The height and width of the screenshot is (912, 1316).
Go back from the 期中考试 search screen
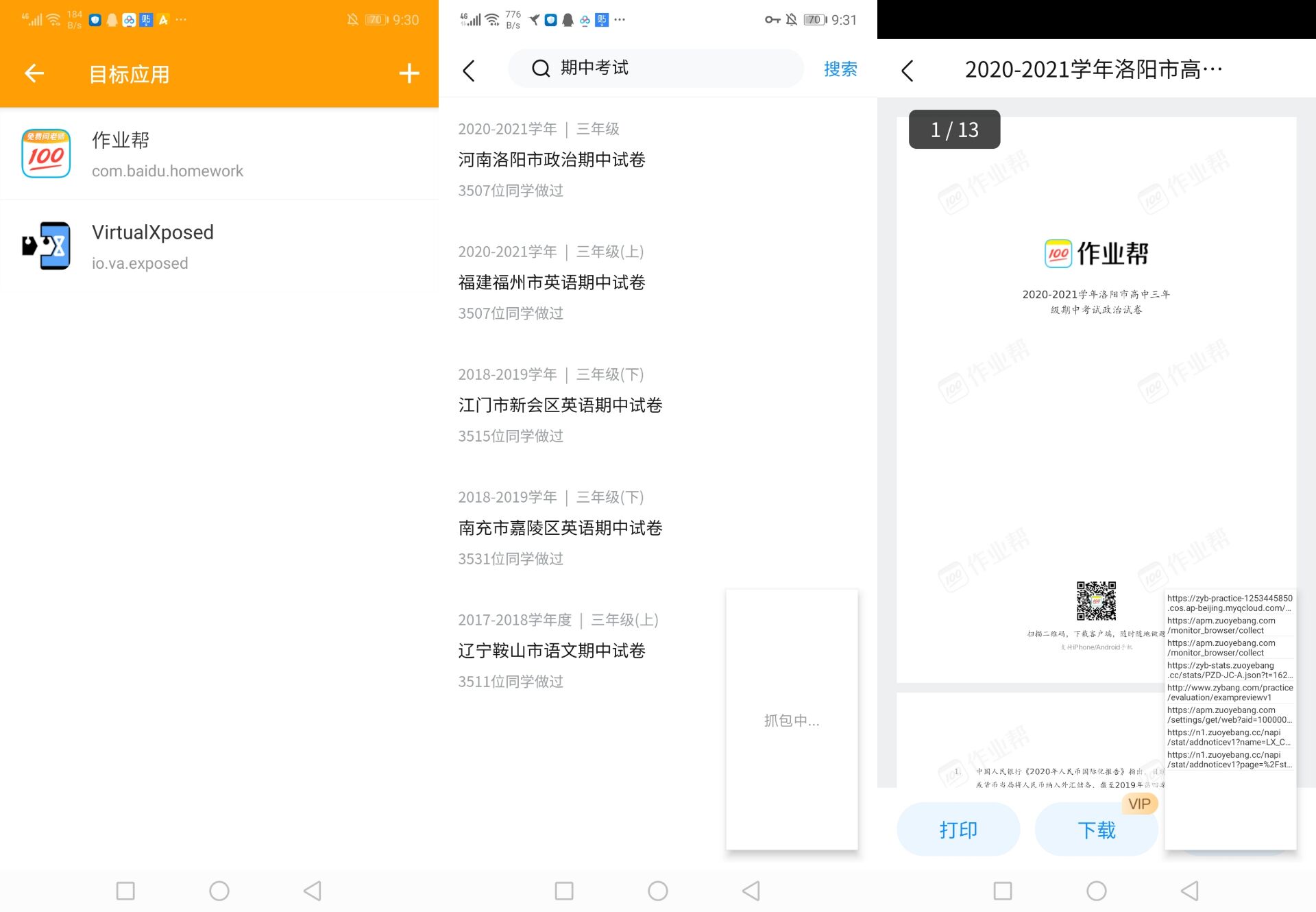[470, 70]
